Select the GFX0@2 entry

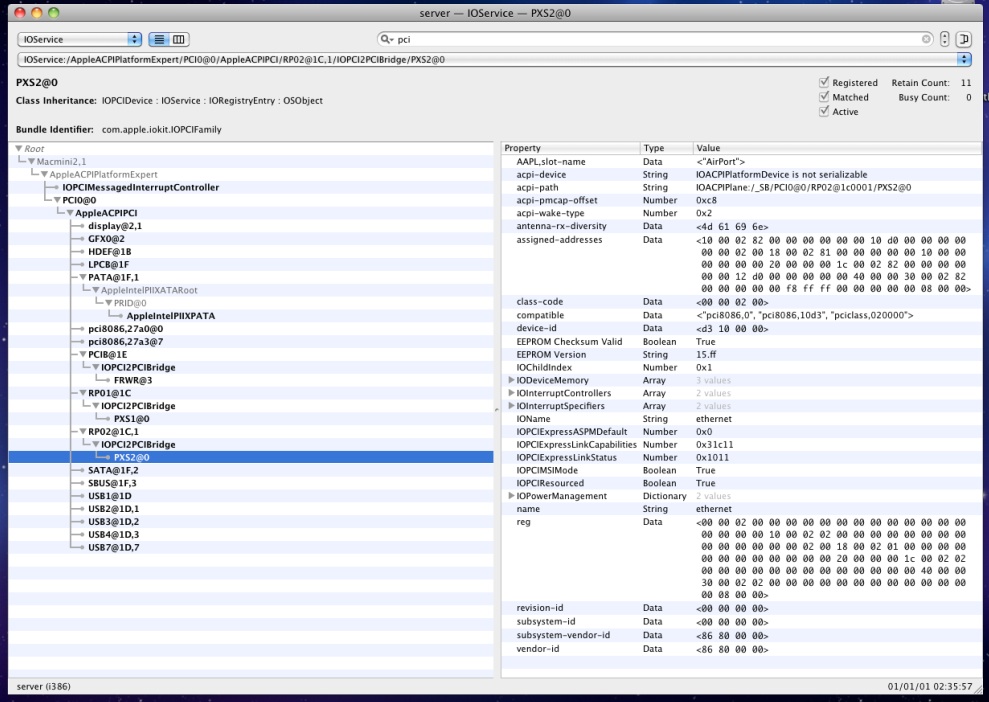(x=106, y=238)
